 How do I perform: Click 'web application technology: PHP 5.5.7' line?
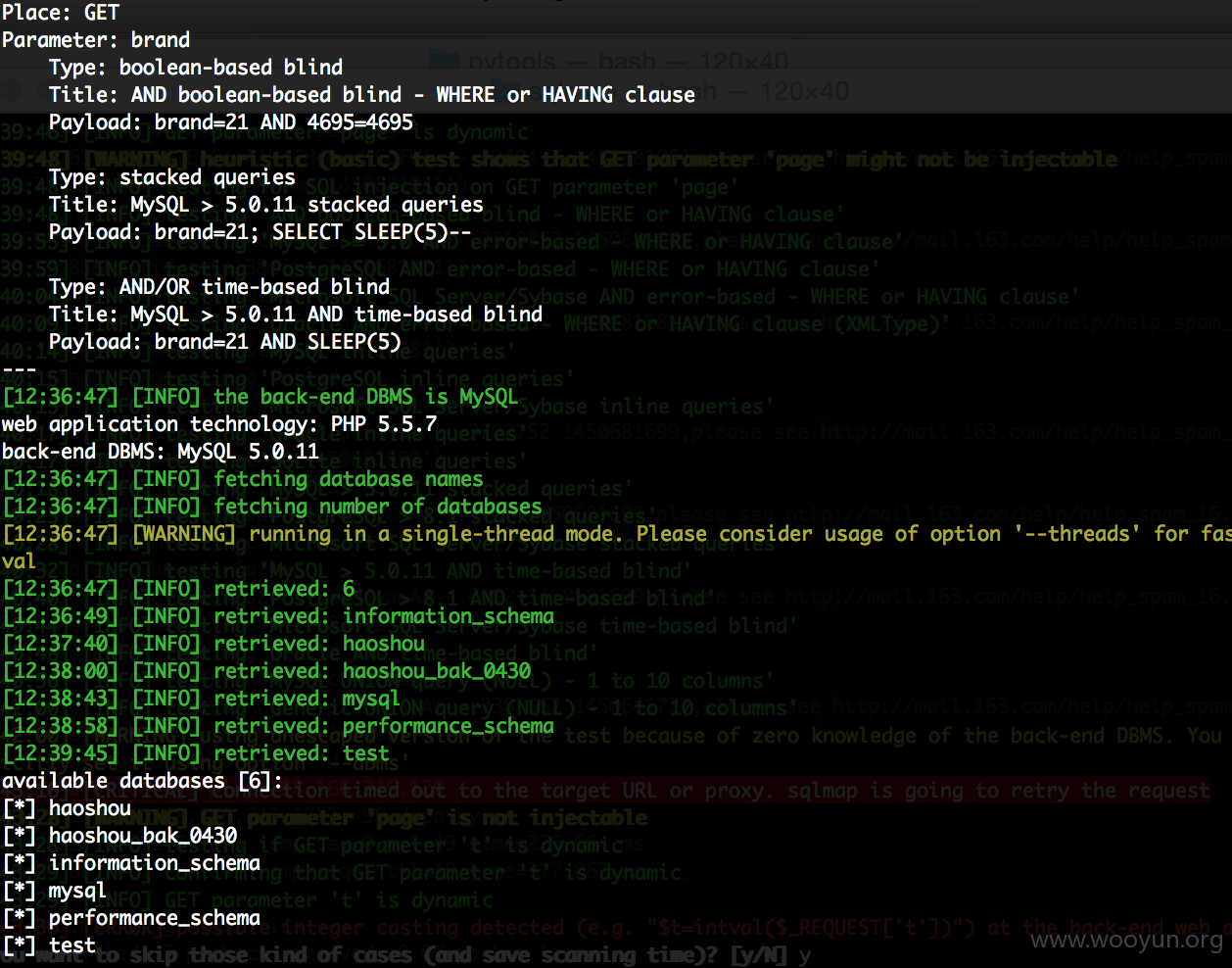tap(219, 424)
